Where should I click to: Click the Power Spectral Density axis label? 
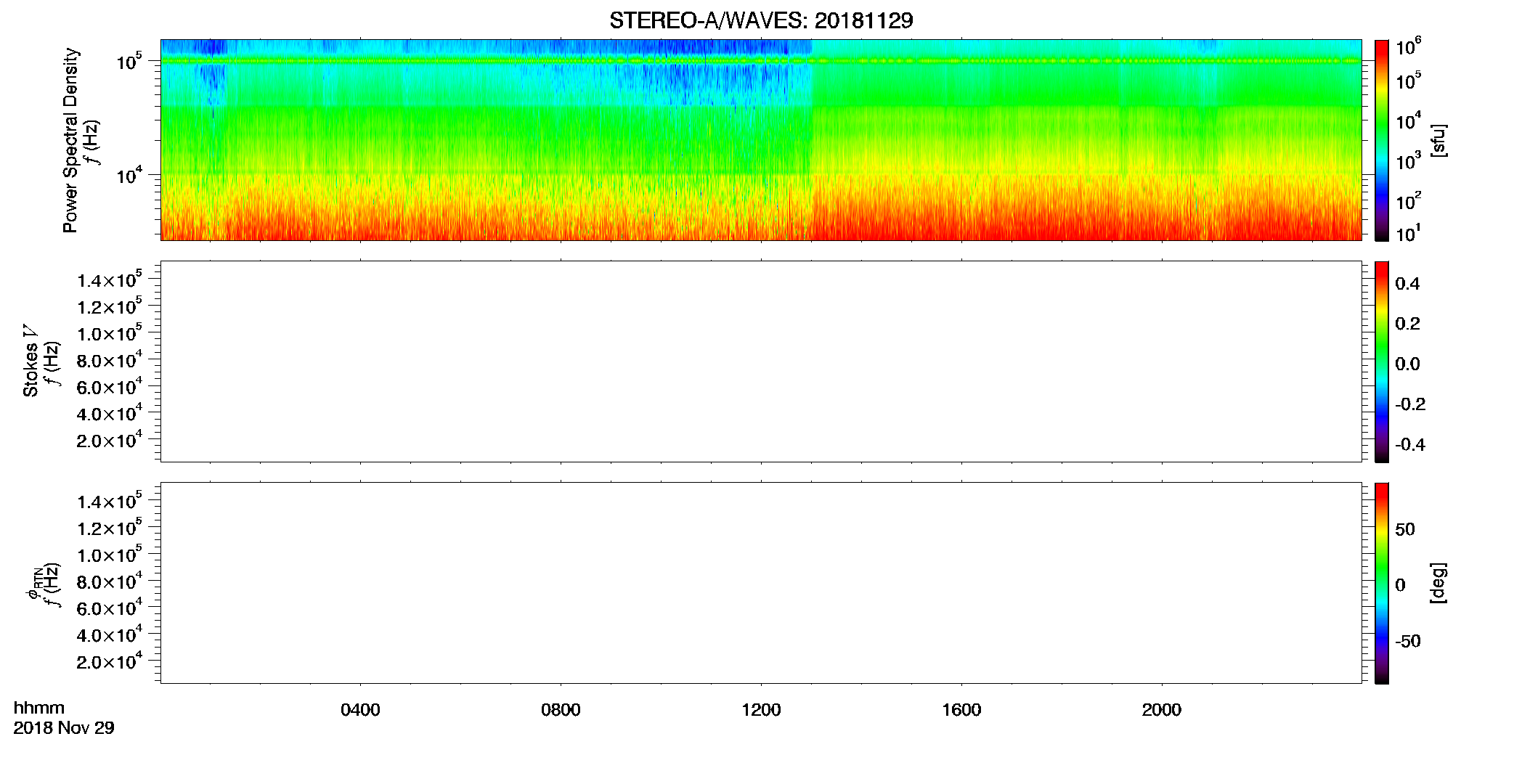point(70,140)
